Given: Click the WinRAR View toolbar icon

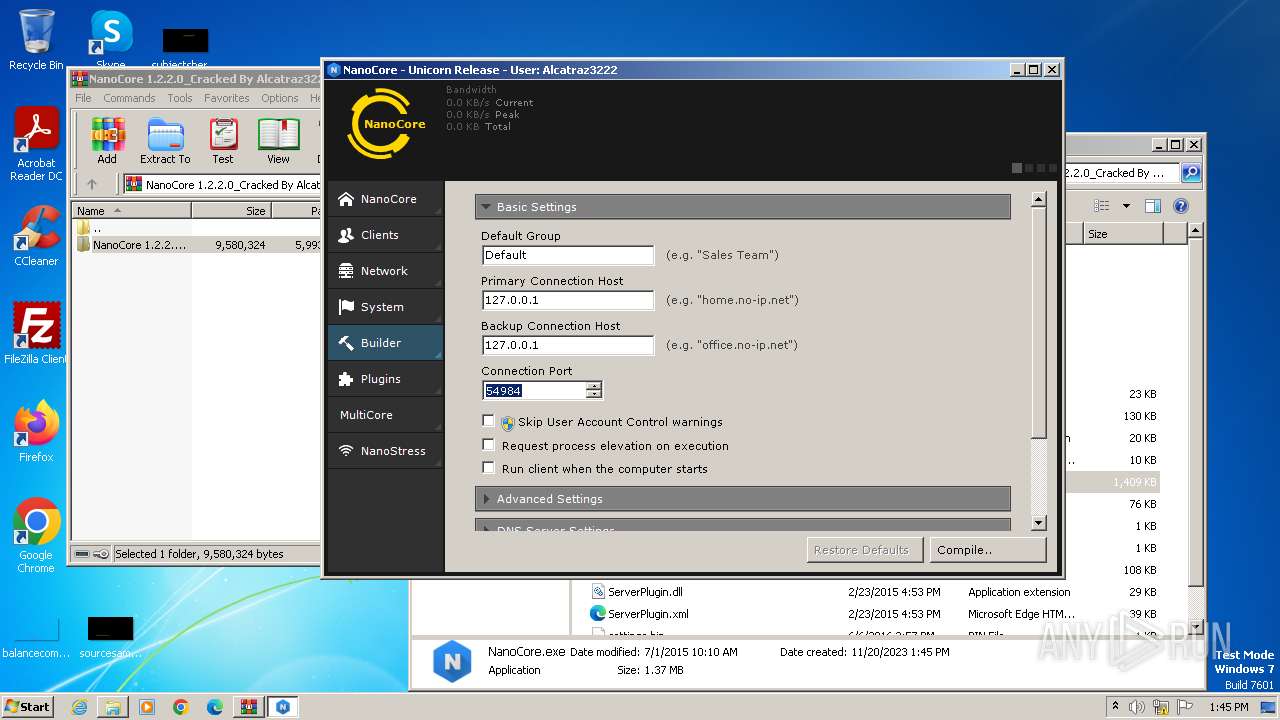Looking at the screenshot, I should click(278, 140).
